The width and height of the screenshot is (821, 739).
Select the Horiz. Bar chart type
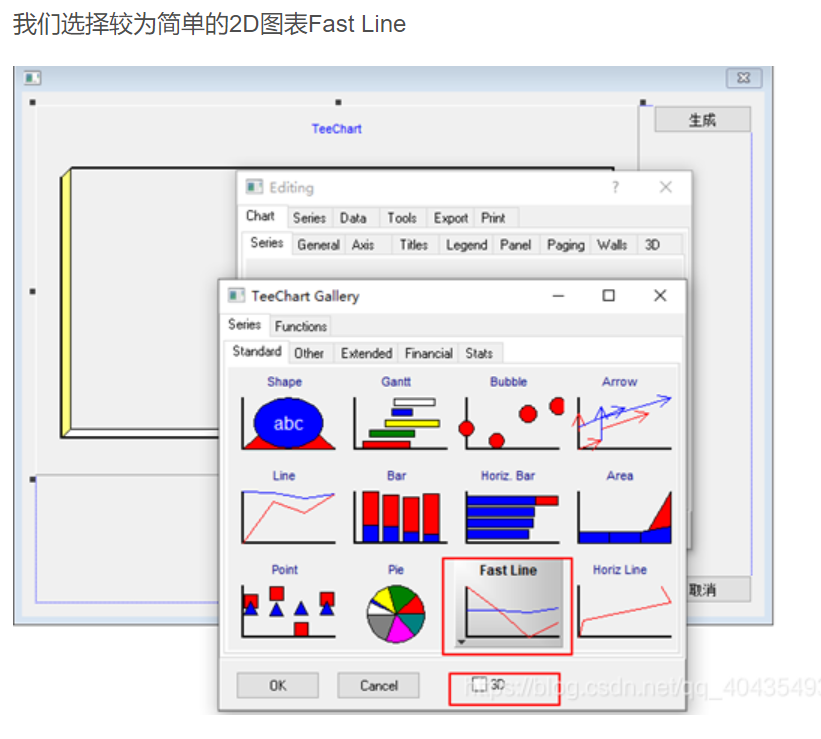coord(512,506)
